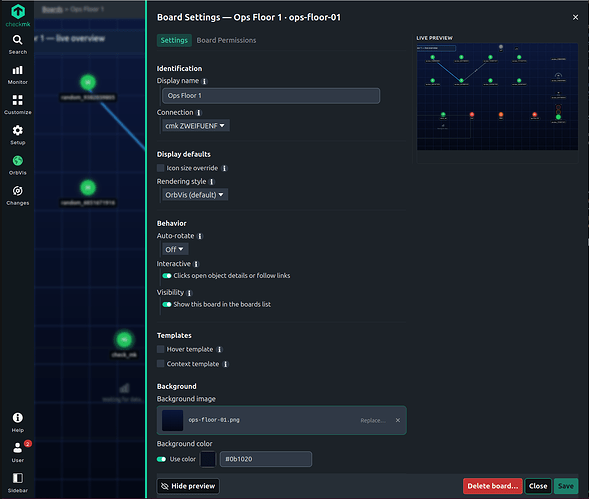589x499 pixels.
Task: Open the User menu
Action: point(18,452)
